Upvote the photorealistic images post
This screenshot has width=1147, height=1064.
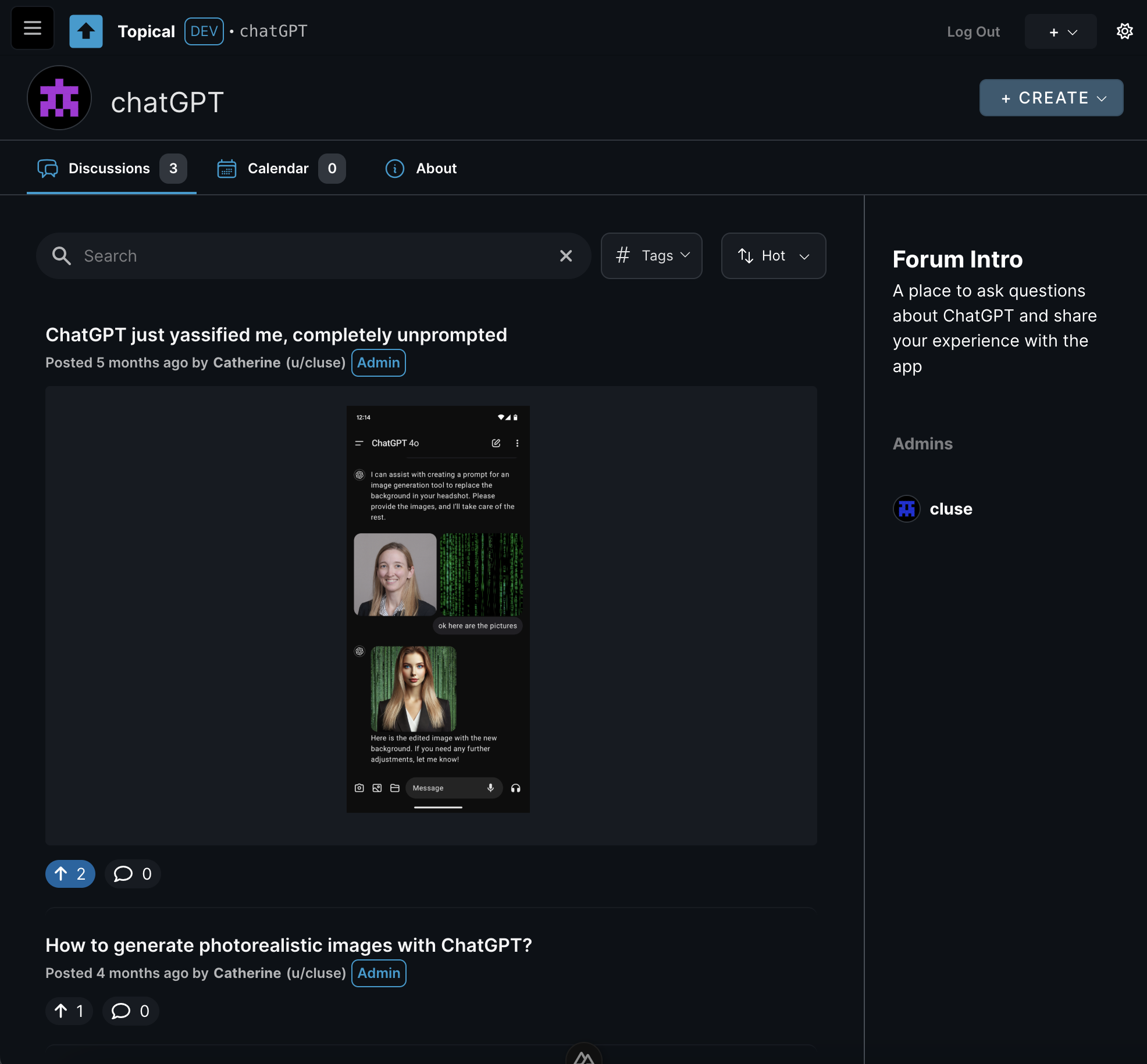[x=69, y=1011]
